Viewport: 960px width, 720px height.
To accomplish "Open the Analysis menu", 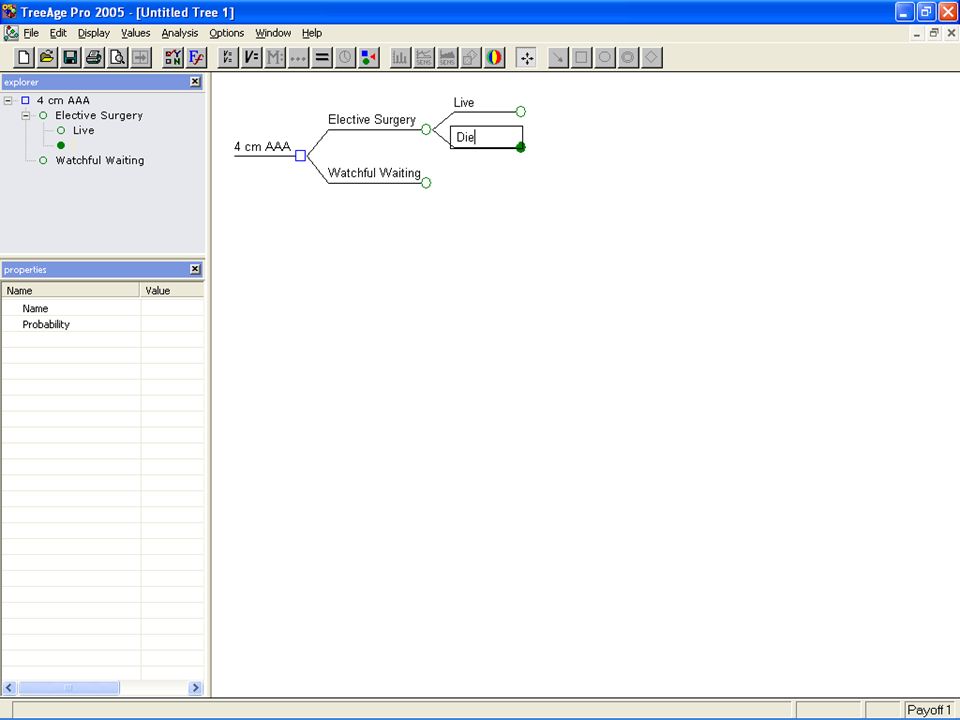I will pos(179,33).
